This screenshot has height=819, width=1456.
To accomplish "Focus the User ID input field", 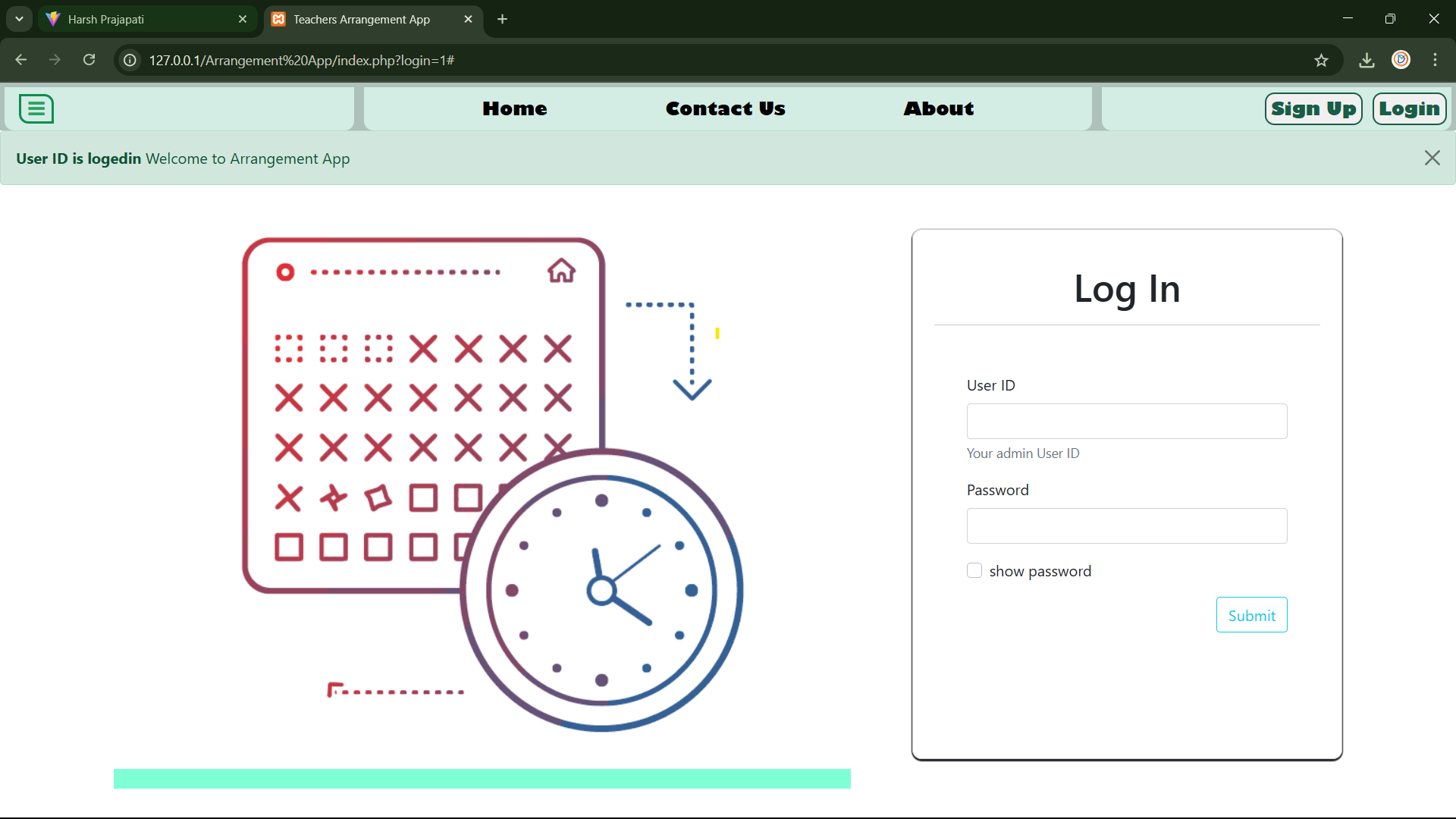I will click(x=1126, y=421).
